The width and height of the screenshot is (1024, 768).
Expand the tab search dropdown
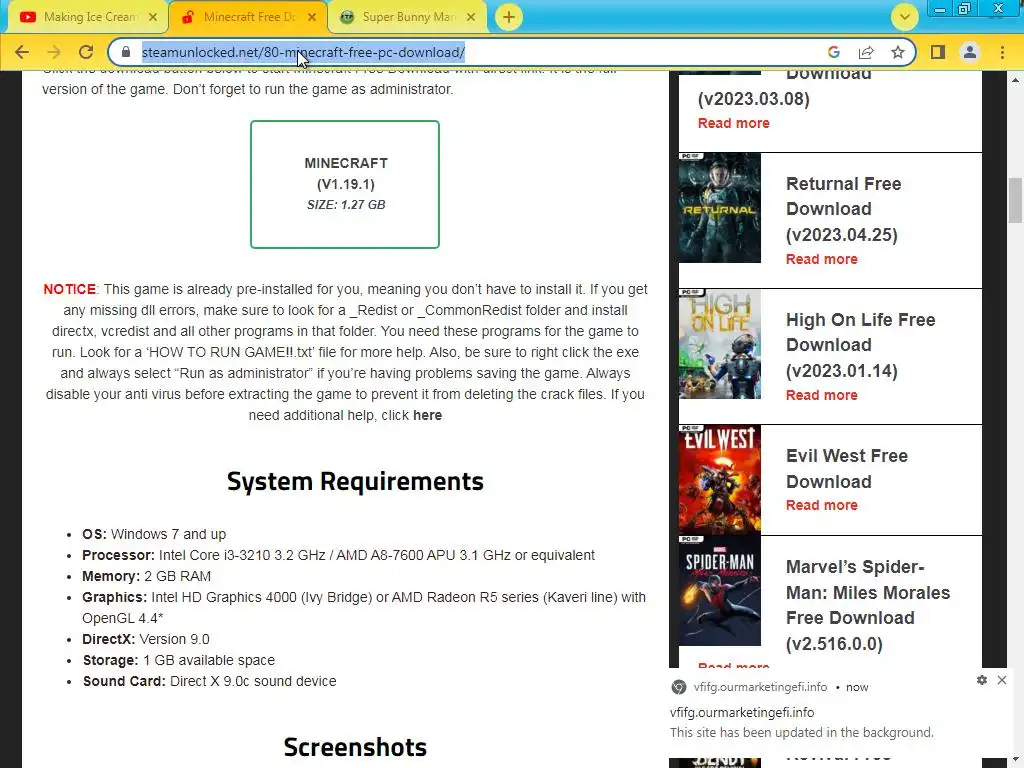tap(904, 17)
